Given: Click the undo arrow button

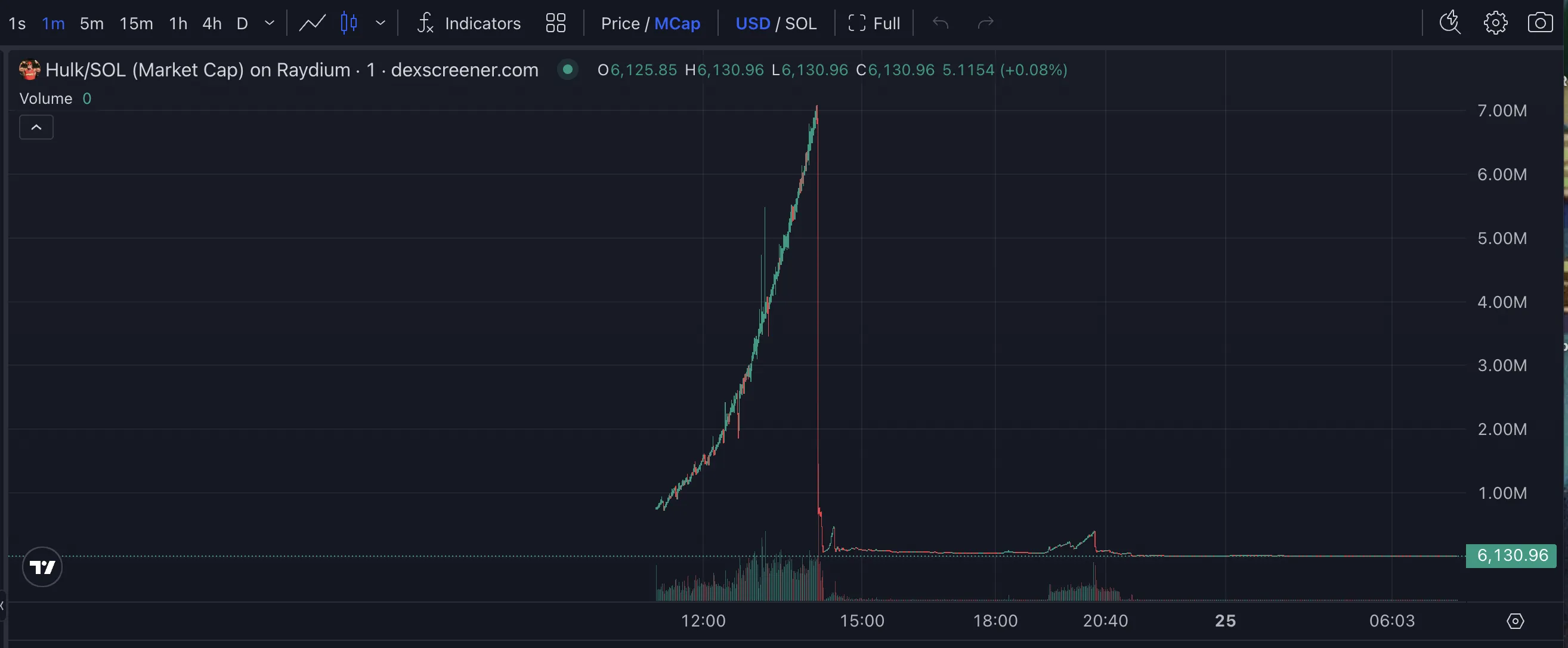Looking at the screenshot, I should 941,23.
